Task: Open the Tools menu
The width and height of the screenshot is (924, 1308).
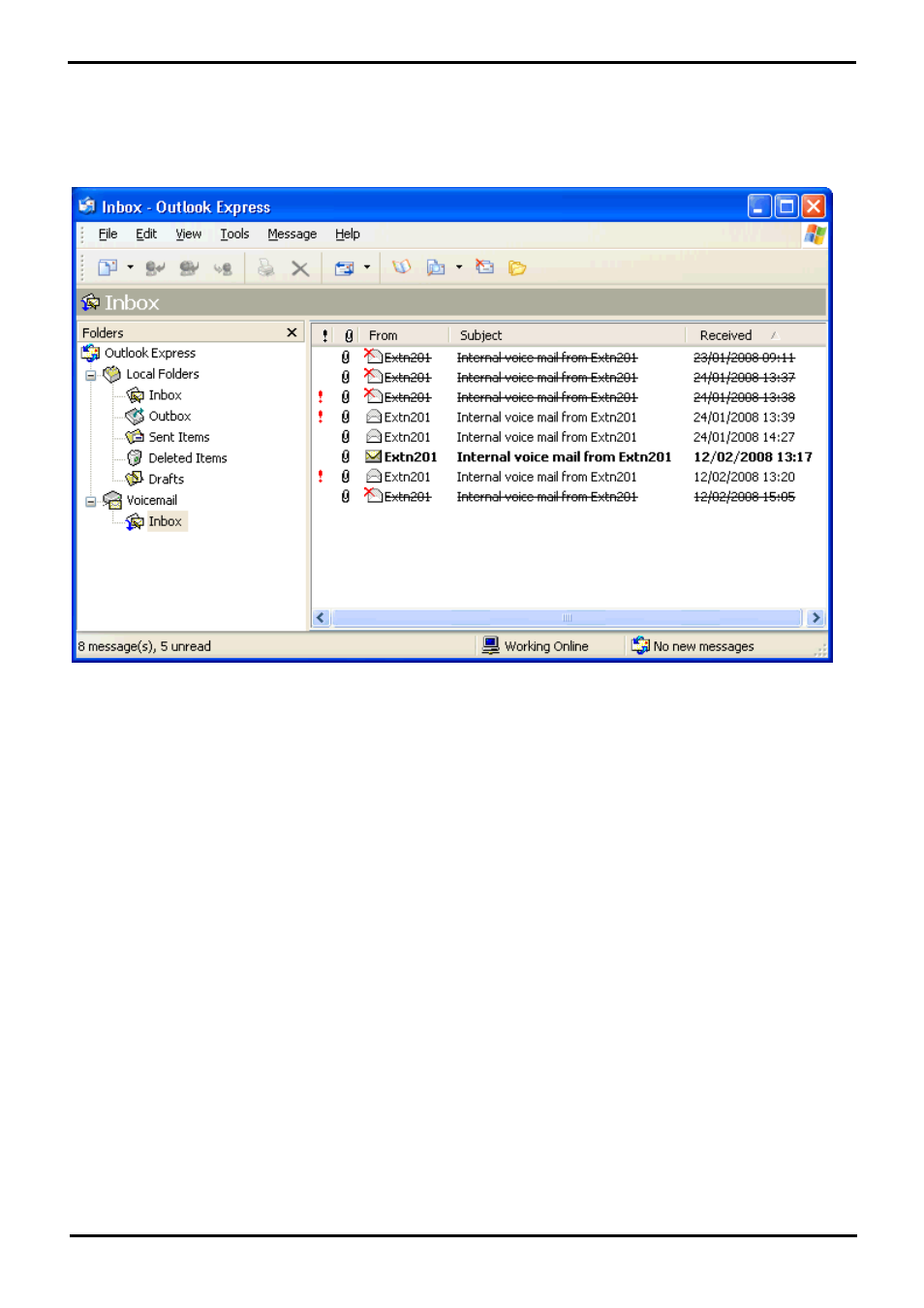Action: pos(234,234)
